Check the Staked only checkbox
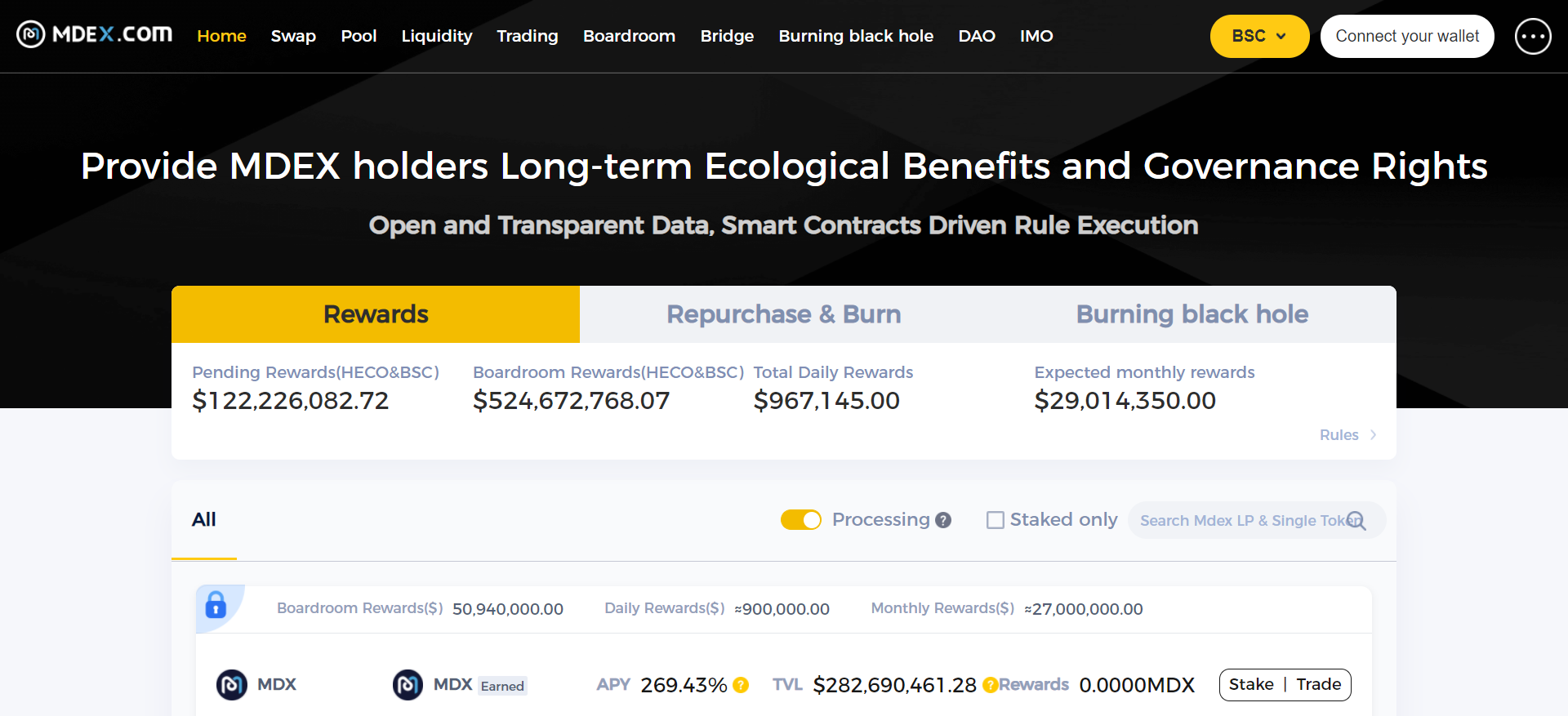This screenshot has height=716, width=1568. pyautogui.click(x=995, y=520)
